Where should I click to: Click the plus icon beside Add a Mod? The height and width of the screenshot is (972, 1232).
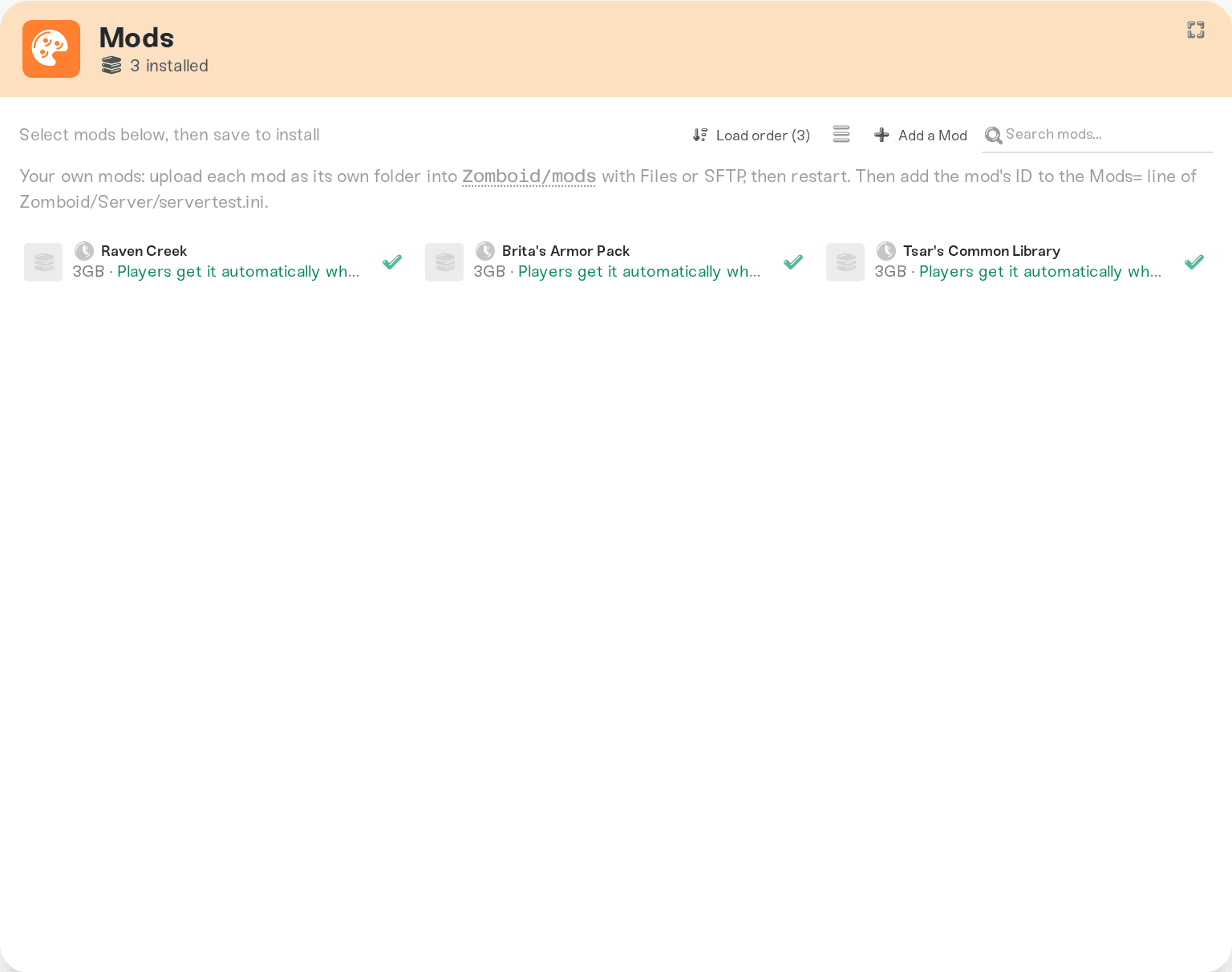point(881,135)
